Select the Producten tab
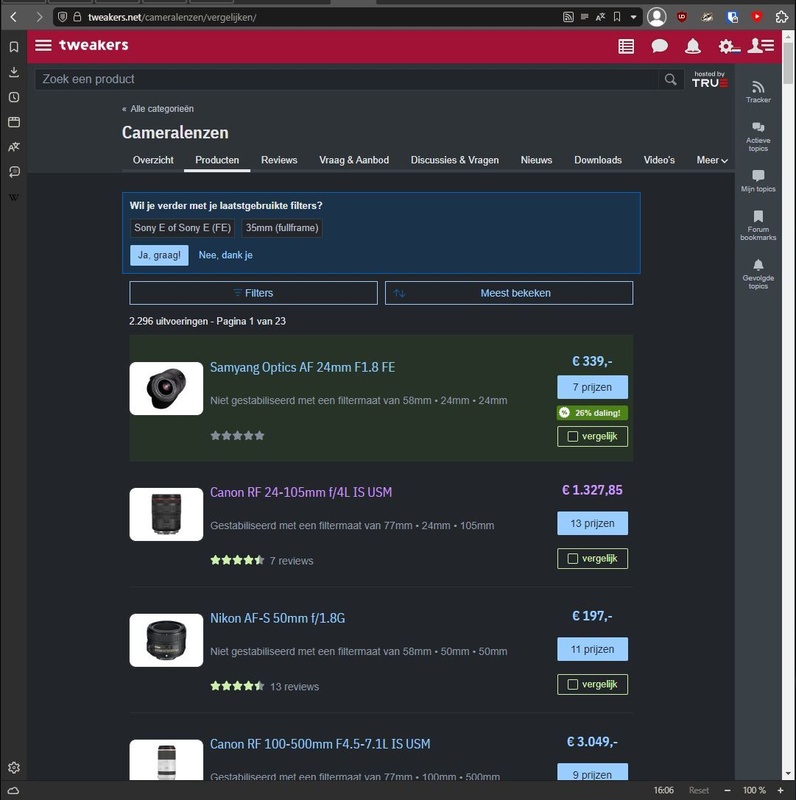Image resolution: width=796 pixels, height=800 pixels. click(x=217, y=160)
